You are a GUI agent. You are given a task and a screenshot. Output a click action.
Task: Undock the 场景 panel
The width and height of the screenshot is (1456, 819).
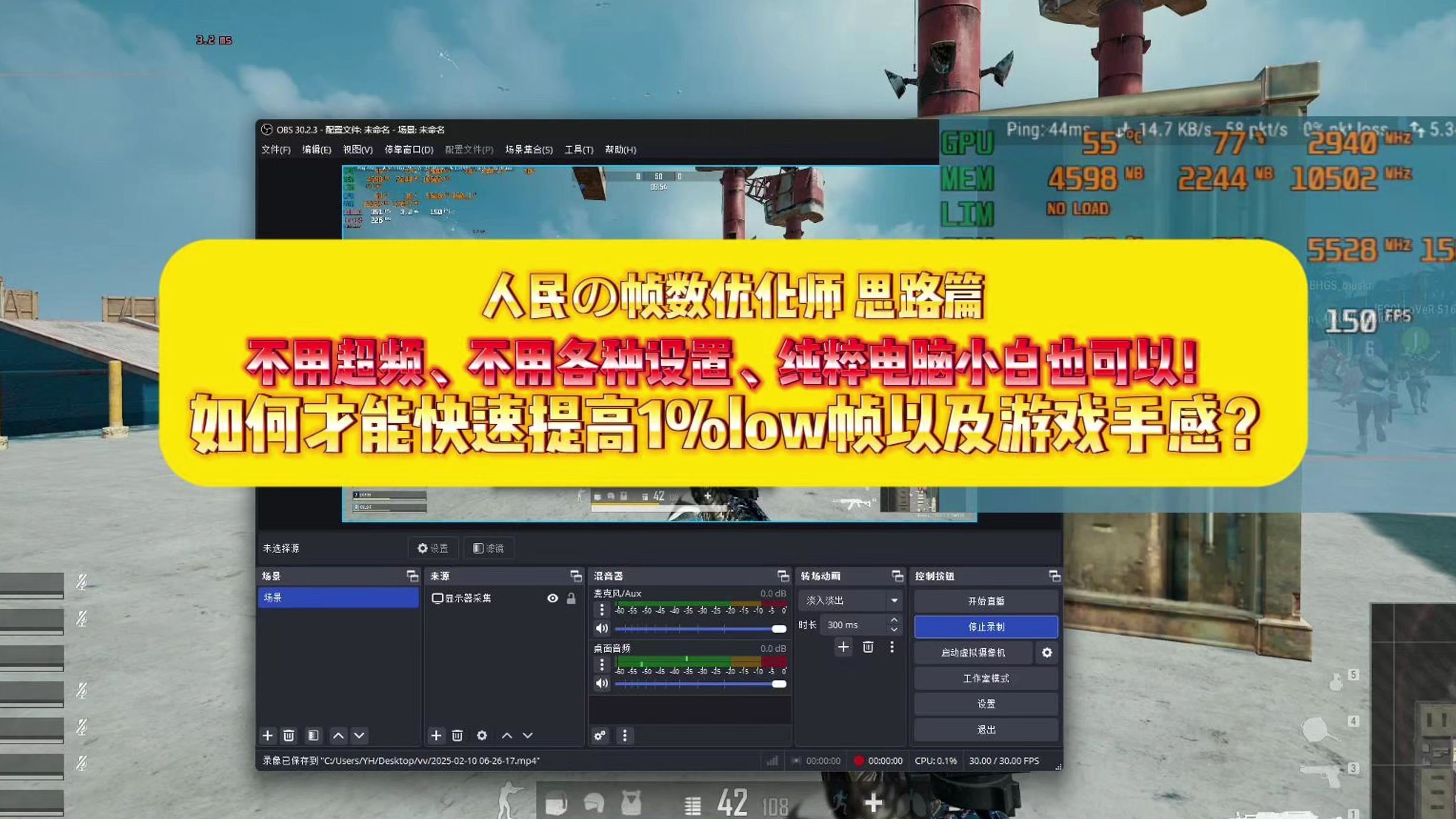[x=412, y=576]
